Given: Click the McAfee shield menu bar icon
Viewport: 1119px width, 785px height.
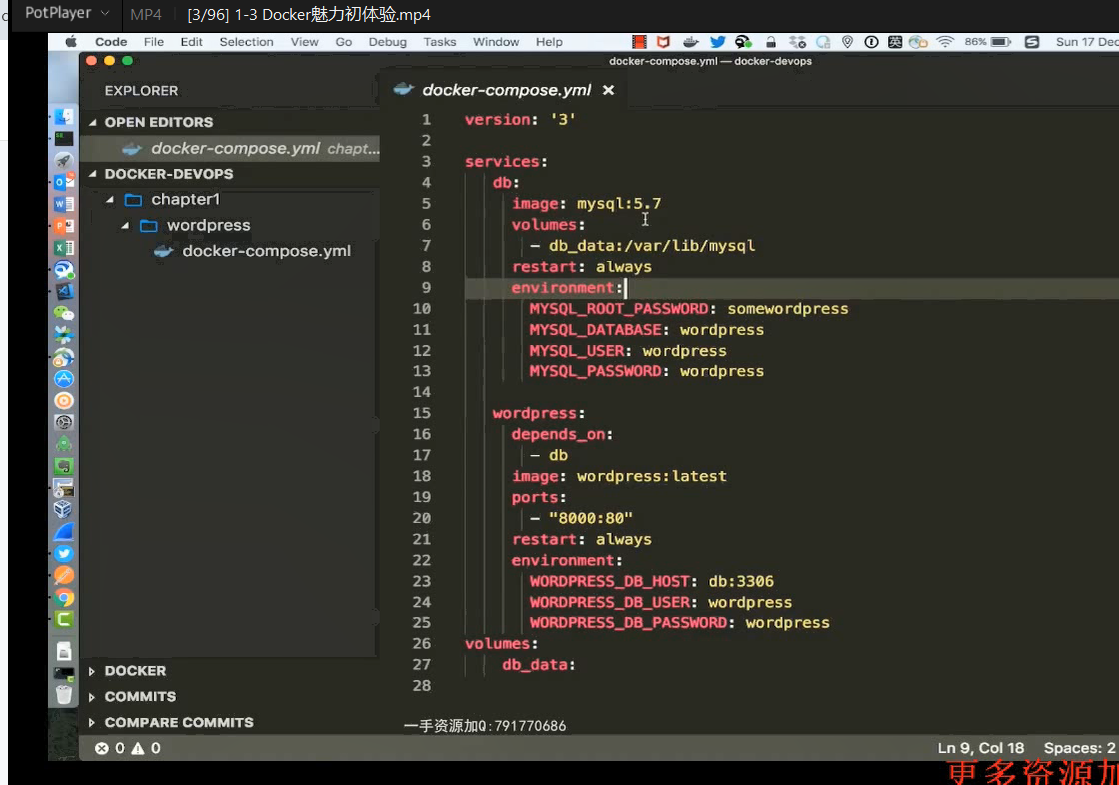Looking at the screenshot, I should pos(663,42).
